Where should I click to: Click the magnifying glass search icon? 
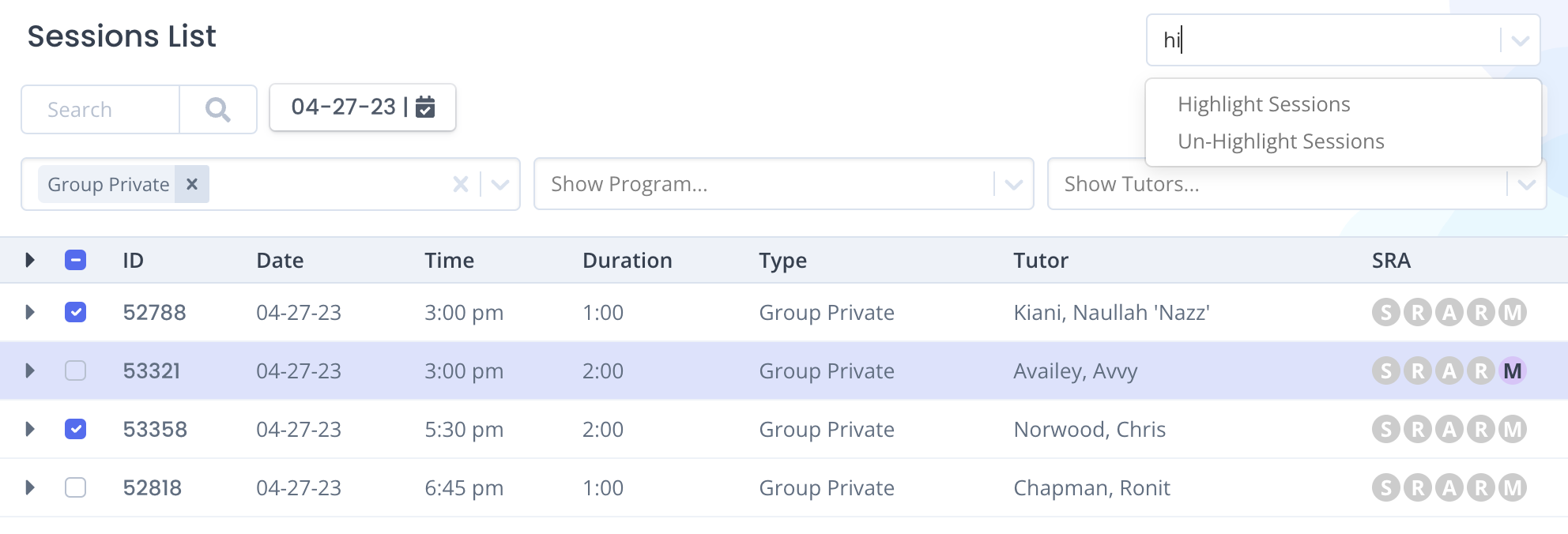(x=218, y=109)
